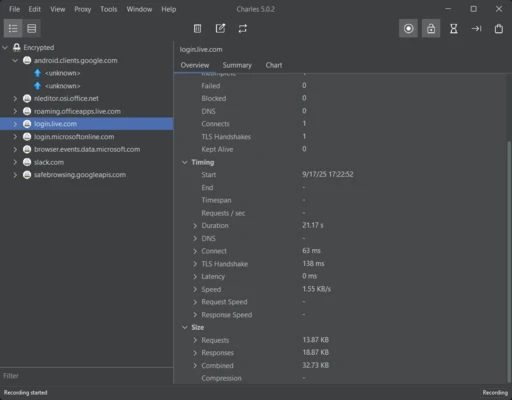Click the overview panel vertical scrollbar

[509, 262]
